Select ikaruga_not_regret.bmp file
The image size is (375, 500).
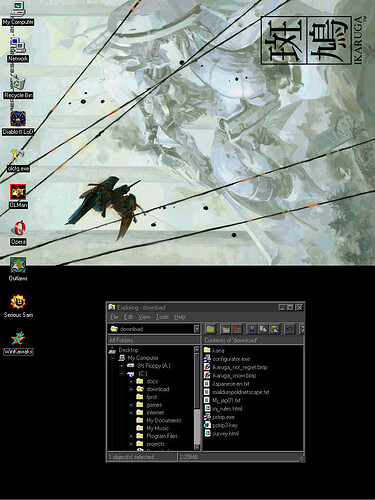click(236, 367)
